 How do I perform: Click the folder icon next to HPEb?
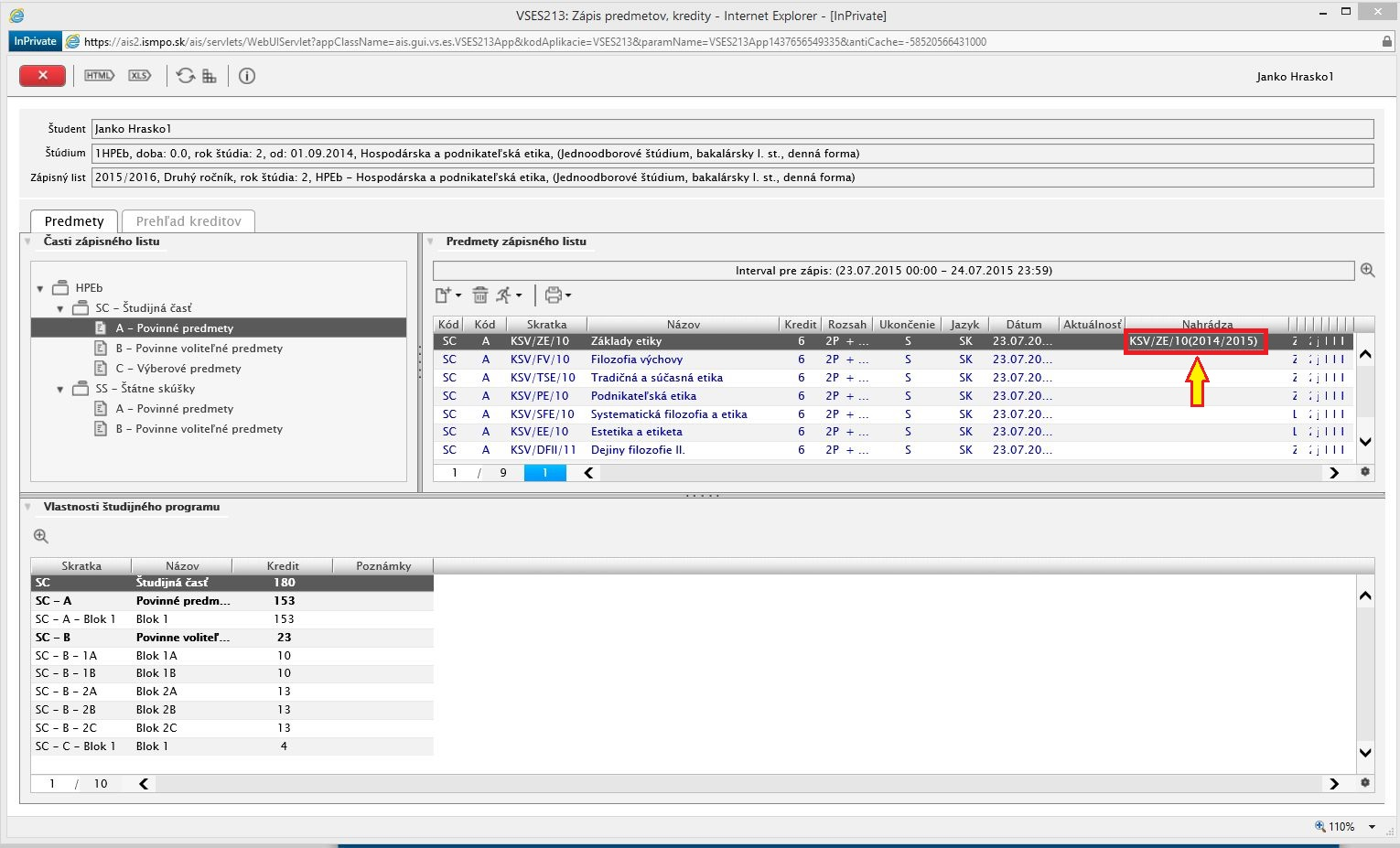pos(60,287)
